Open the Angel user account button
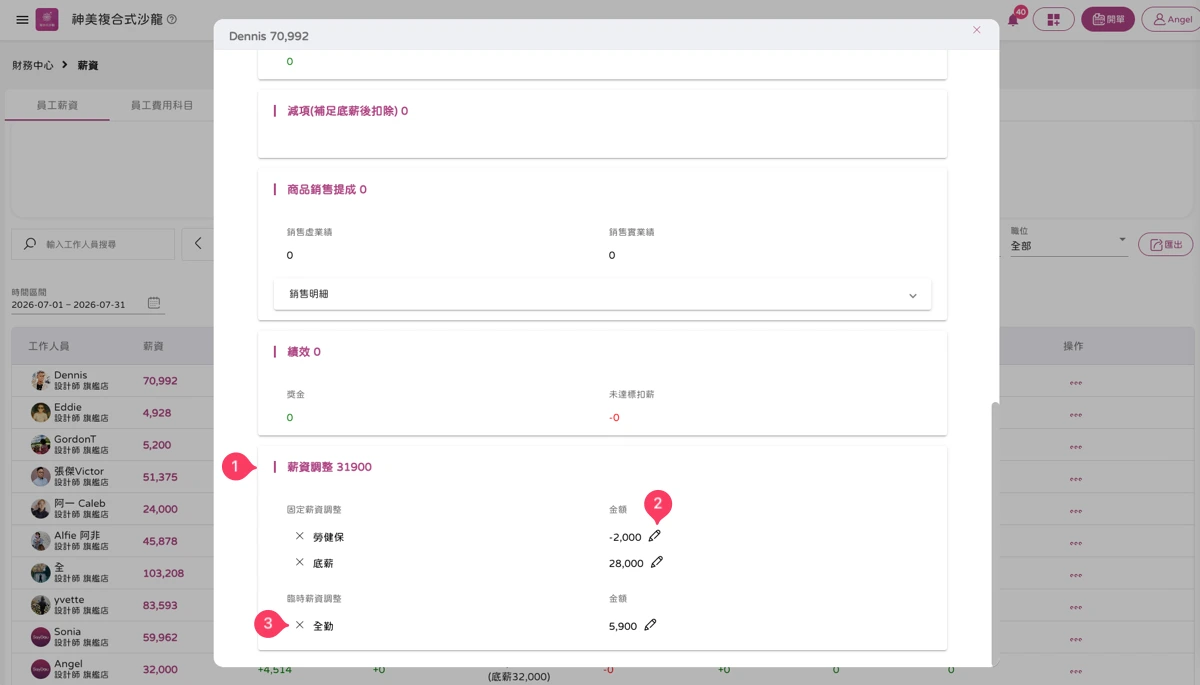The height and width of the screenshot is (685, 1200). point(1170,19)
